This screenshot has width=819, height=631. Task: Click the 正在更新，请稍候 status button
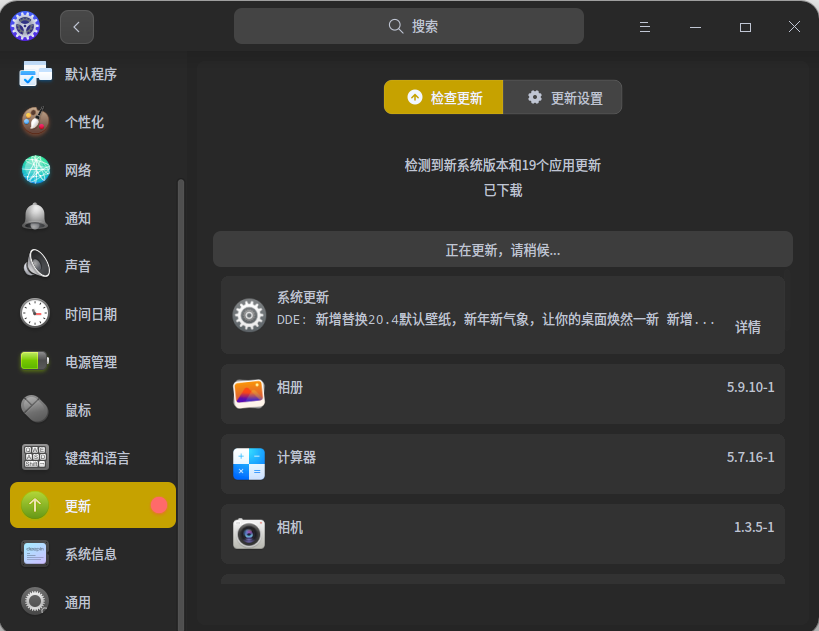503,249
